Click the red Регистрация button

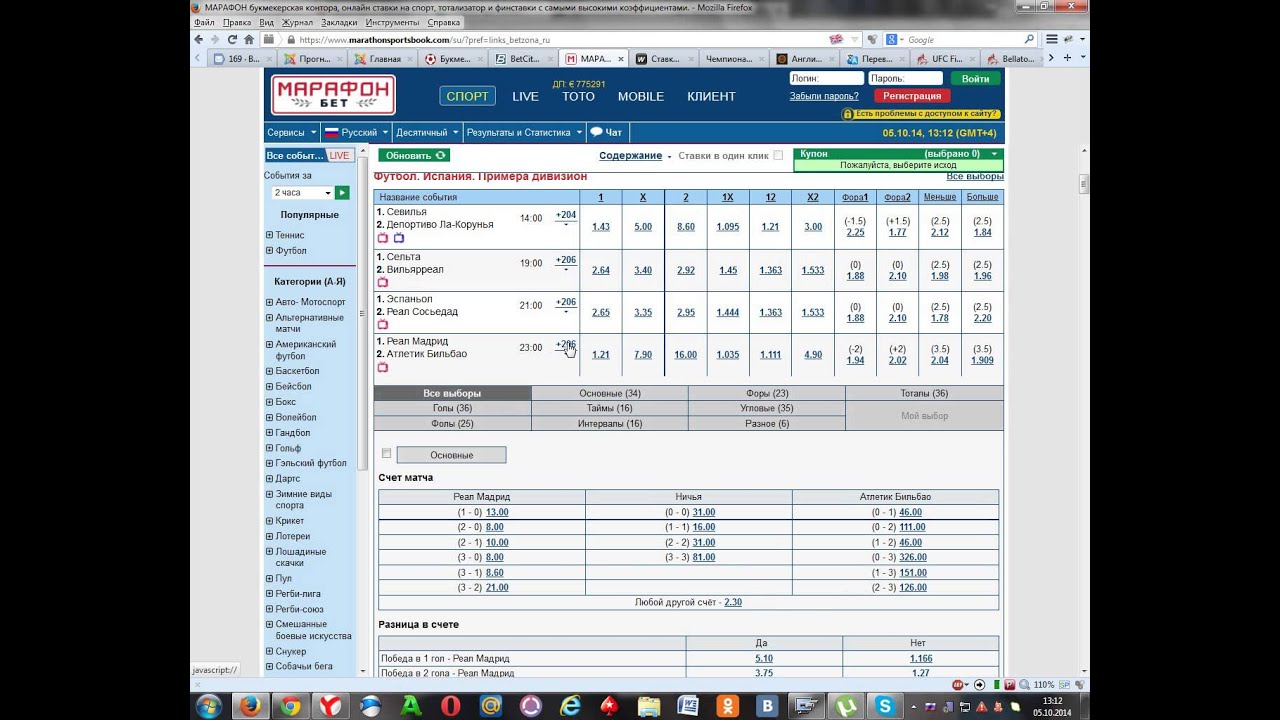912,96
